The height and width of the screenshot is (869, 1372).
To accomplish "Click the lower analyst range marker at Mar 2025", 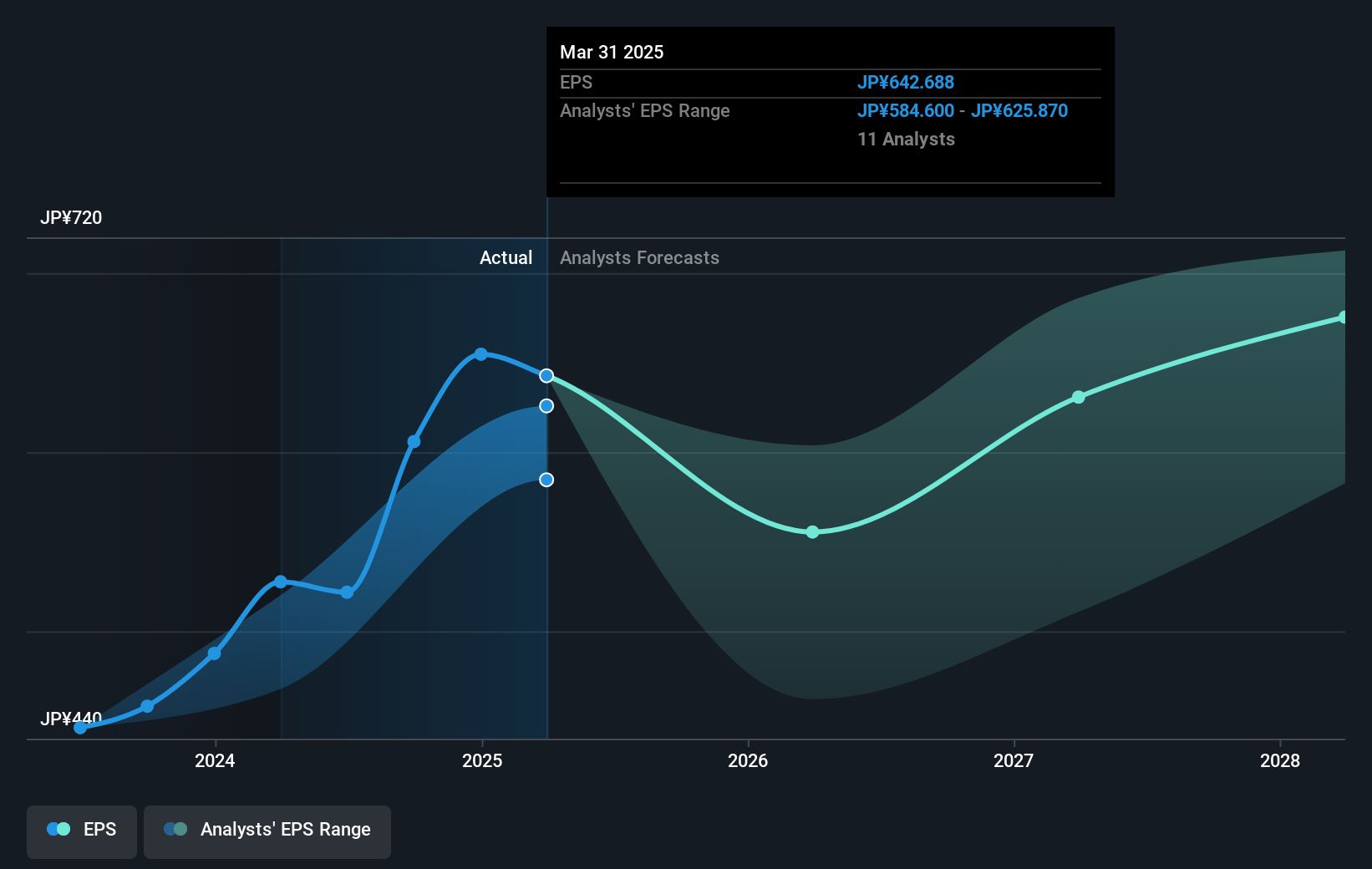I will tap(546, 480).
